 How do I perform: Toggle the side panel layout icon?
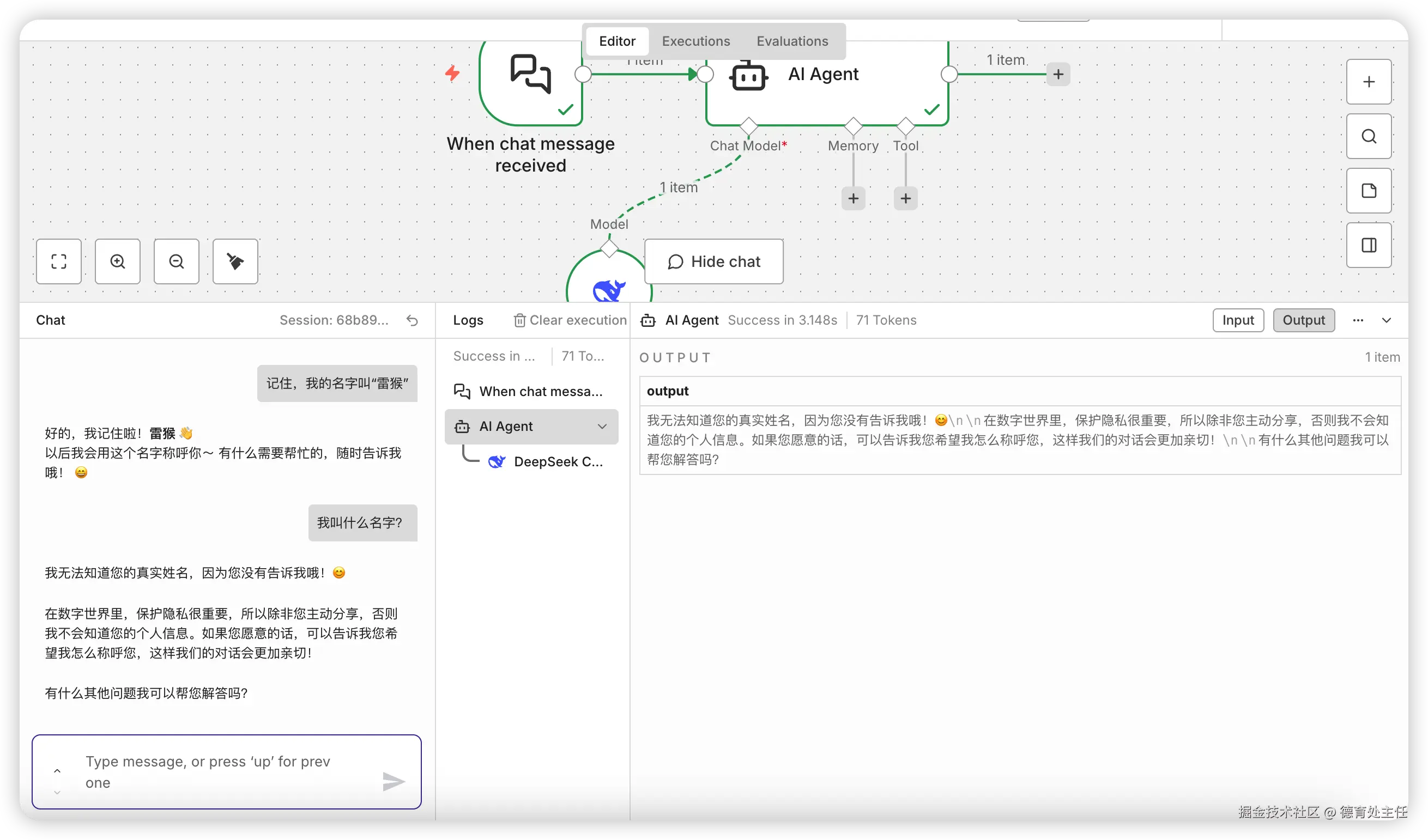click(1369, 245)
